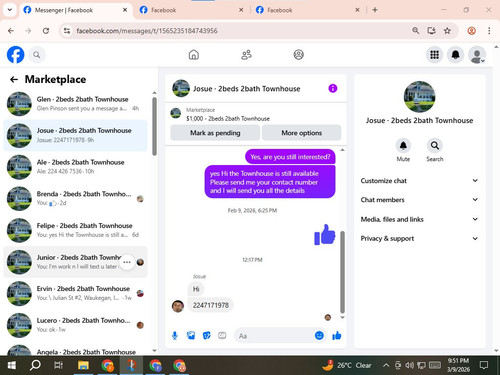Open Windows Start menu
This screenshot has width=500, height=375.
[12, 365]
